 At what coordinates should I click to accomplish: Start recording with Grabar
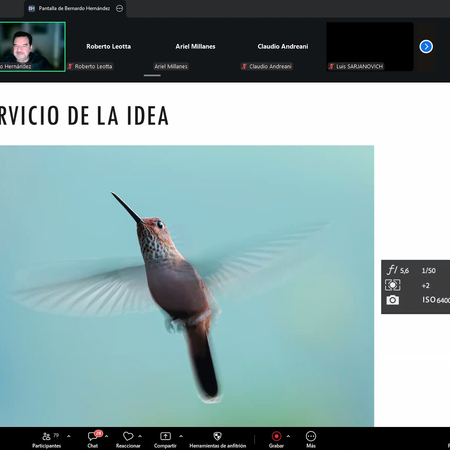point(276,440)
